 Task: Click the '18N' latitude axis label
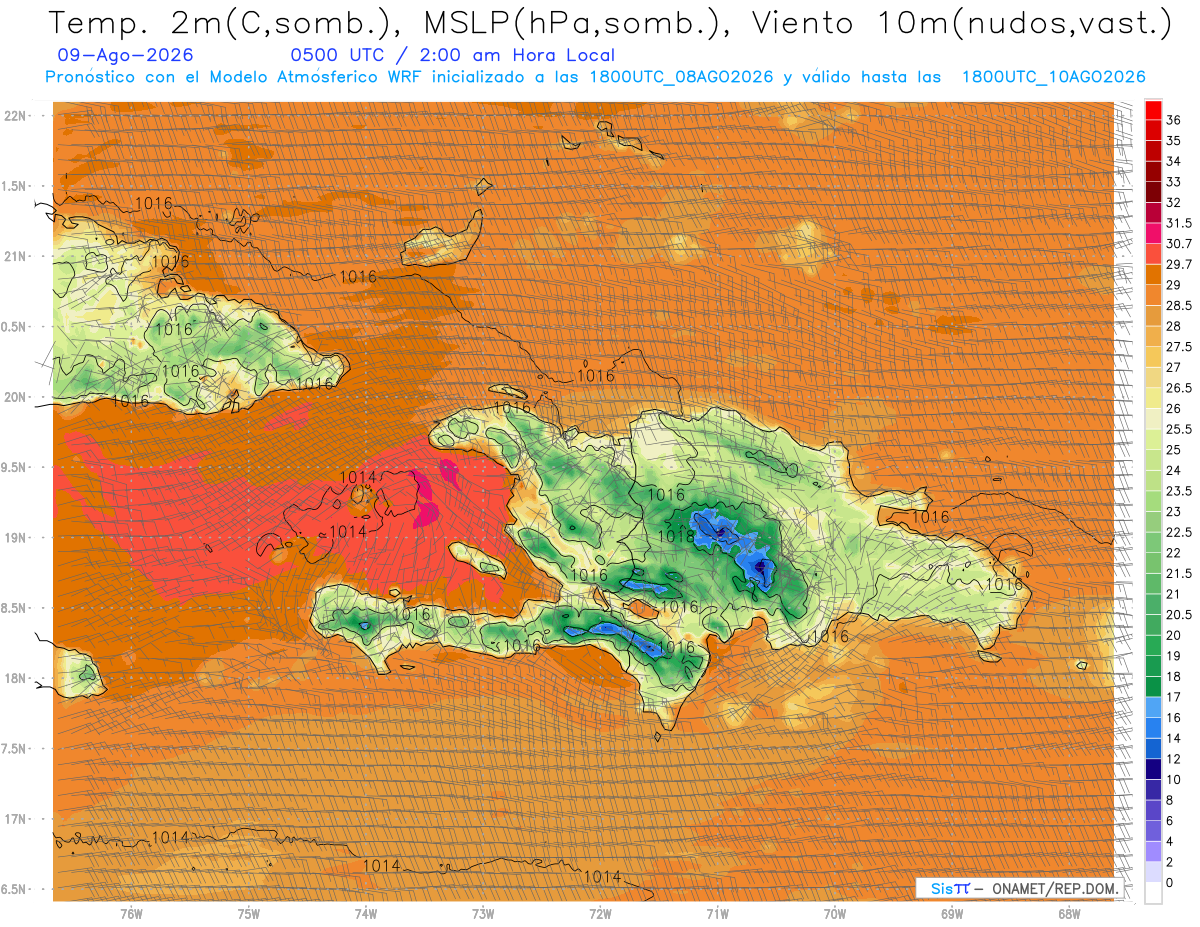click(x=16, y=678)
